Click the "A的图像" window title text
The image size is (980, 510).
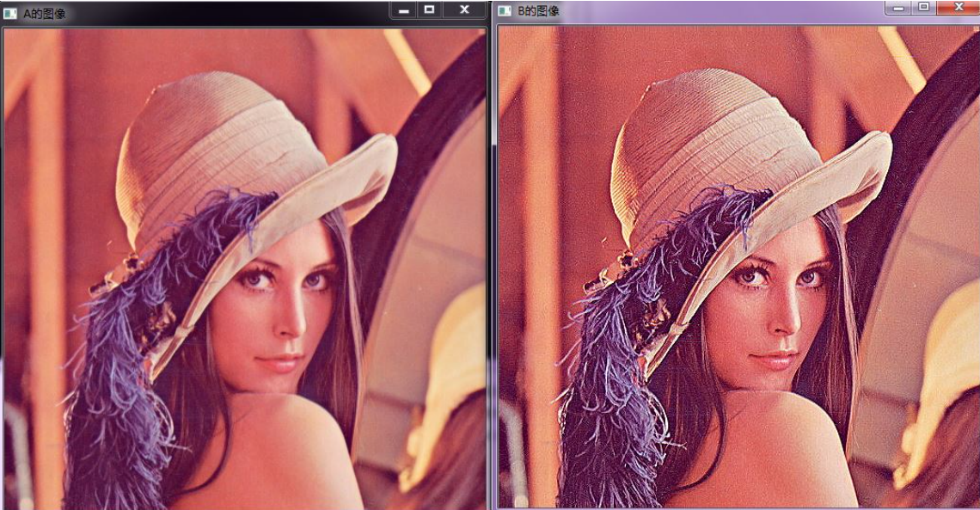coord(44,13)
